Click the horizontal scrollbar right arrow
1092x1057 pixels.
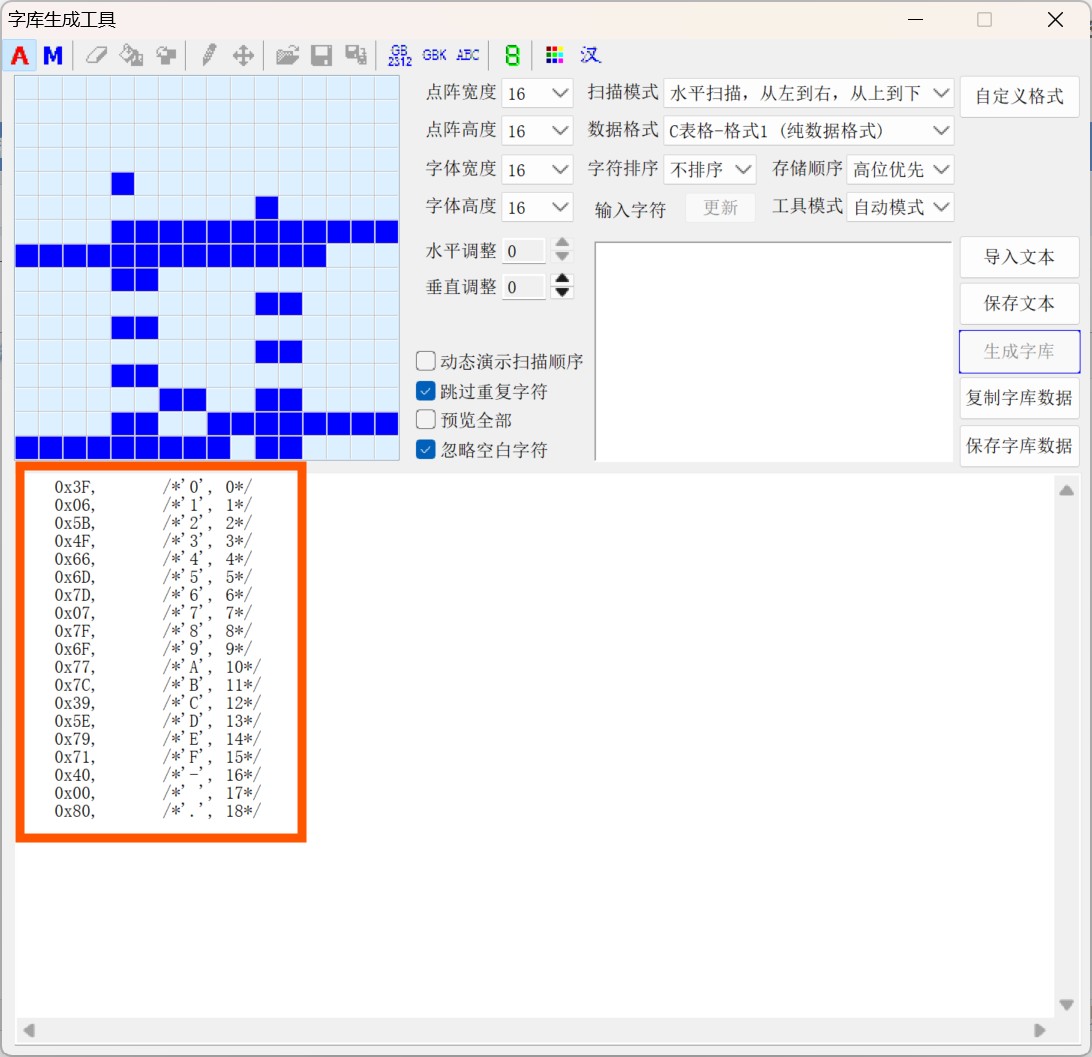click(1040, 1030)
